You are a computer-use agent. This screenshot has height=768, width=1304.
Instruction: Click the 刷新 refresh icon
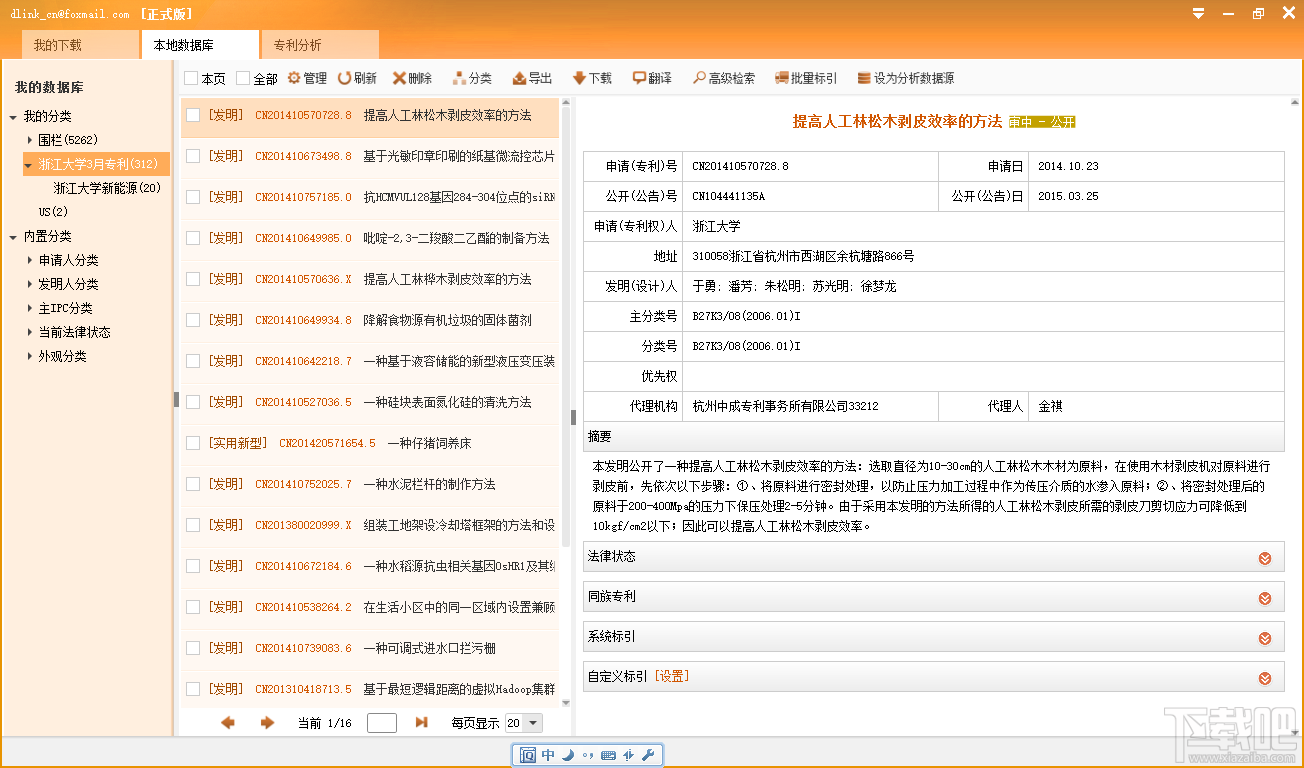tap(344, 78)
